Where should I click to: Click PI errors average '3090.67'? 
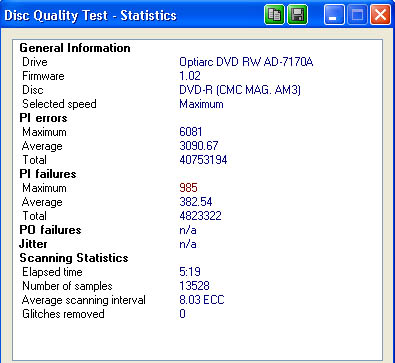(199, 146)
